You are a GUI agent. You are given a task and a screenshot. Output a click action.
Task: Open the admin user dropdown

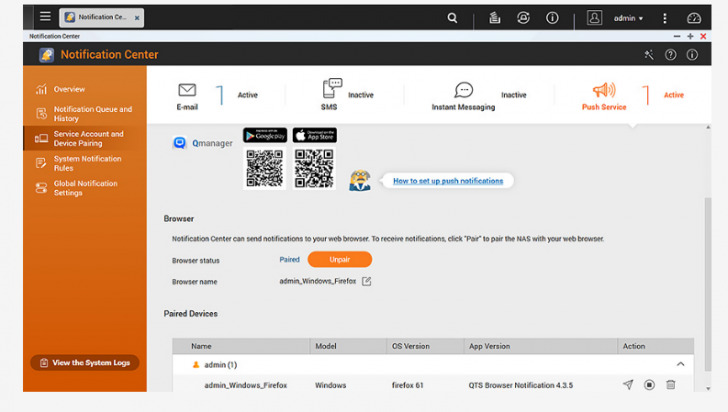(x=628, y=18)
